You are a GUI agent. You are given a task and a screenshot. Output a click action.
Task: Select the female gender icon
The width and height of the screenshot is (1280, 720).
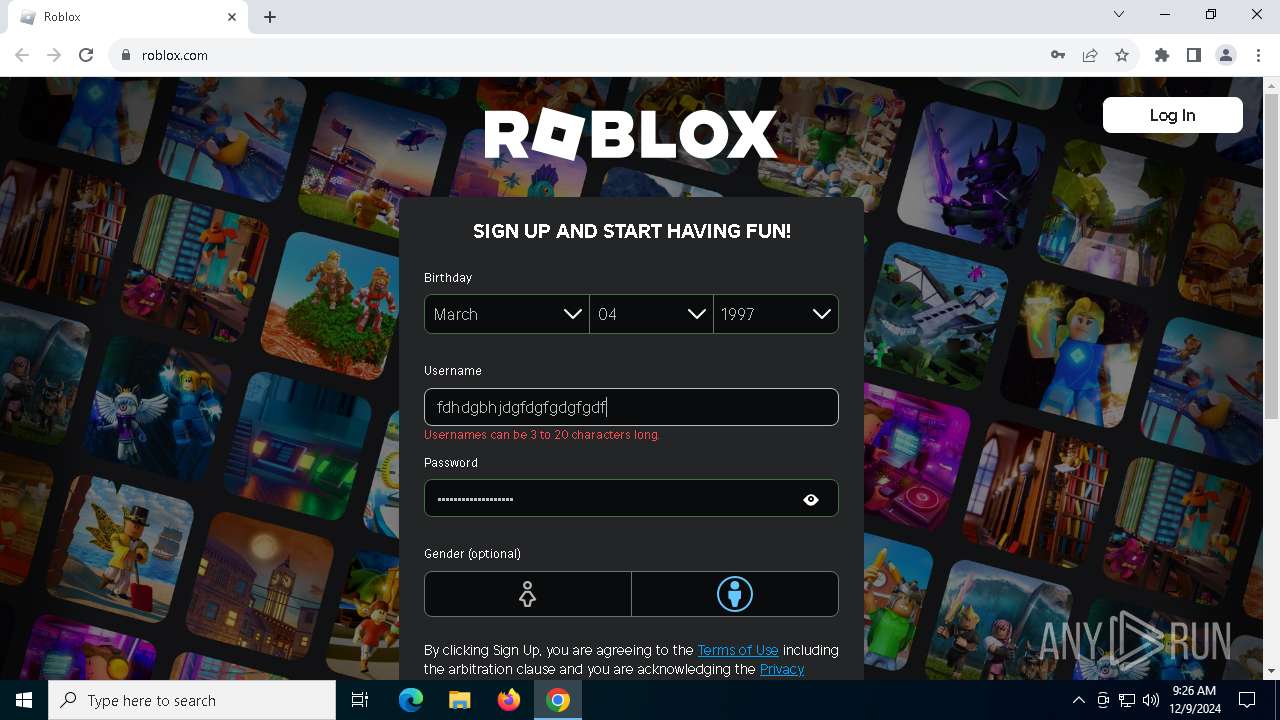tap(527, 594)
